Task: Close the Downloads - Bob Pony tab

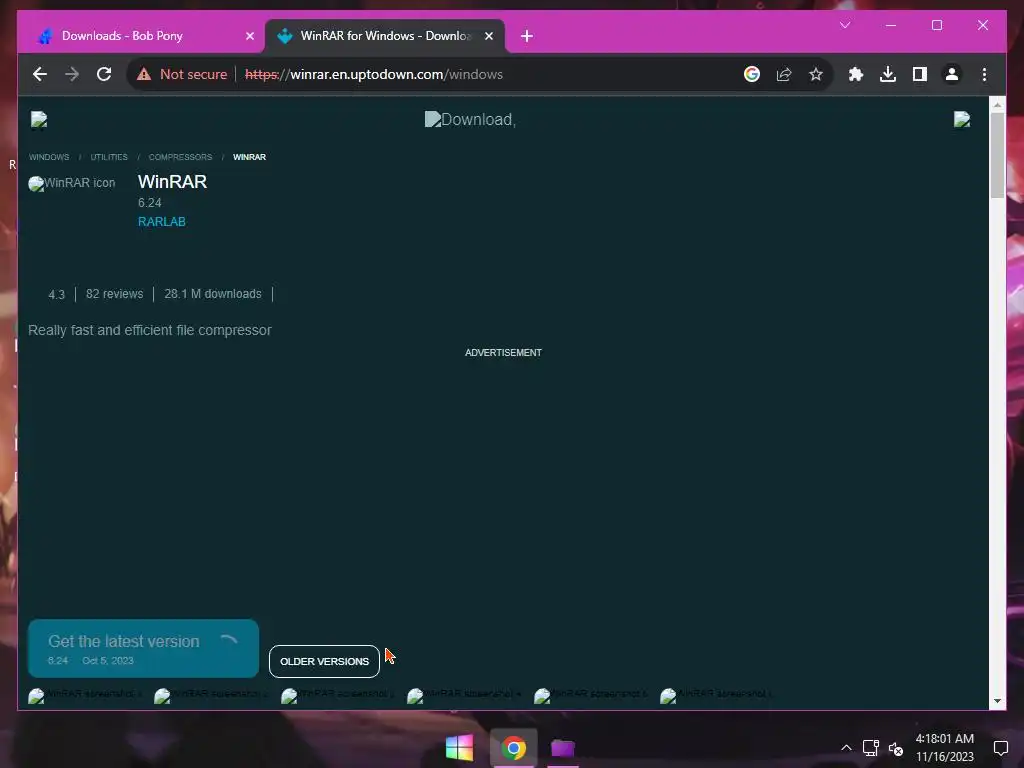Action: click(249, 36)
